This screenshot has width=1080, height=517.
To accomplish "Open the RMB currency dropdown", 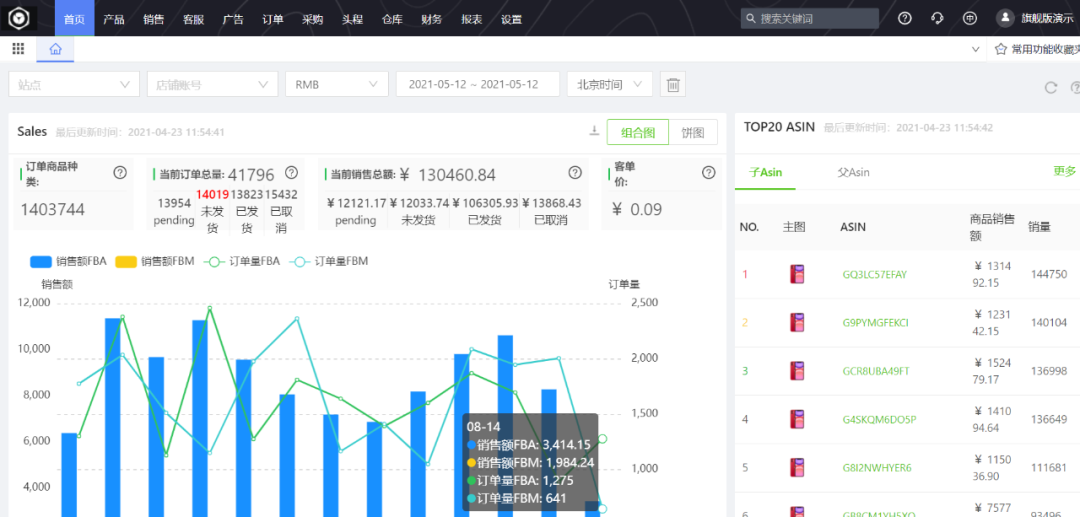I will [x=336, y=85].
